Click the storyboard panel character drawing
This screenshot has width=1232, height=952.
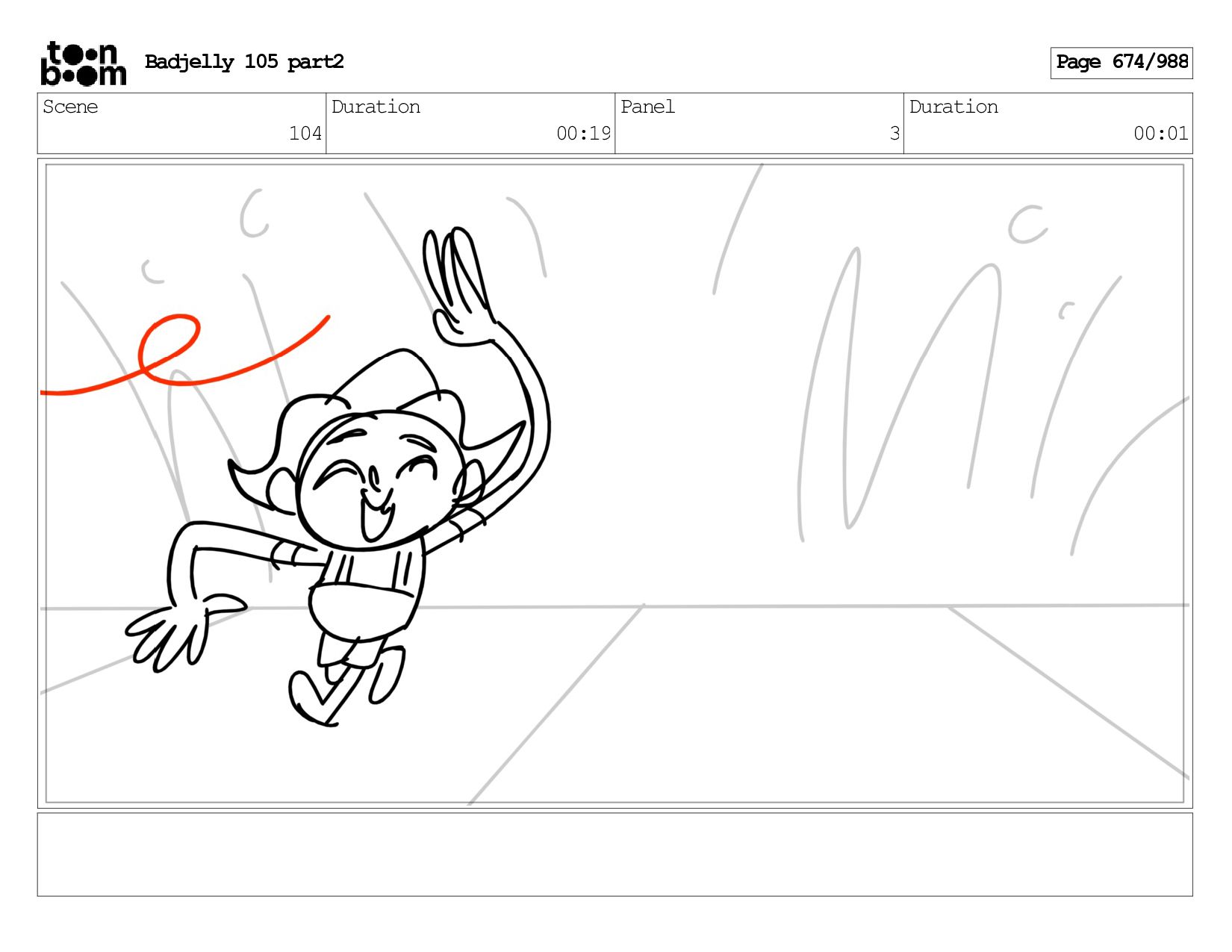340,478
